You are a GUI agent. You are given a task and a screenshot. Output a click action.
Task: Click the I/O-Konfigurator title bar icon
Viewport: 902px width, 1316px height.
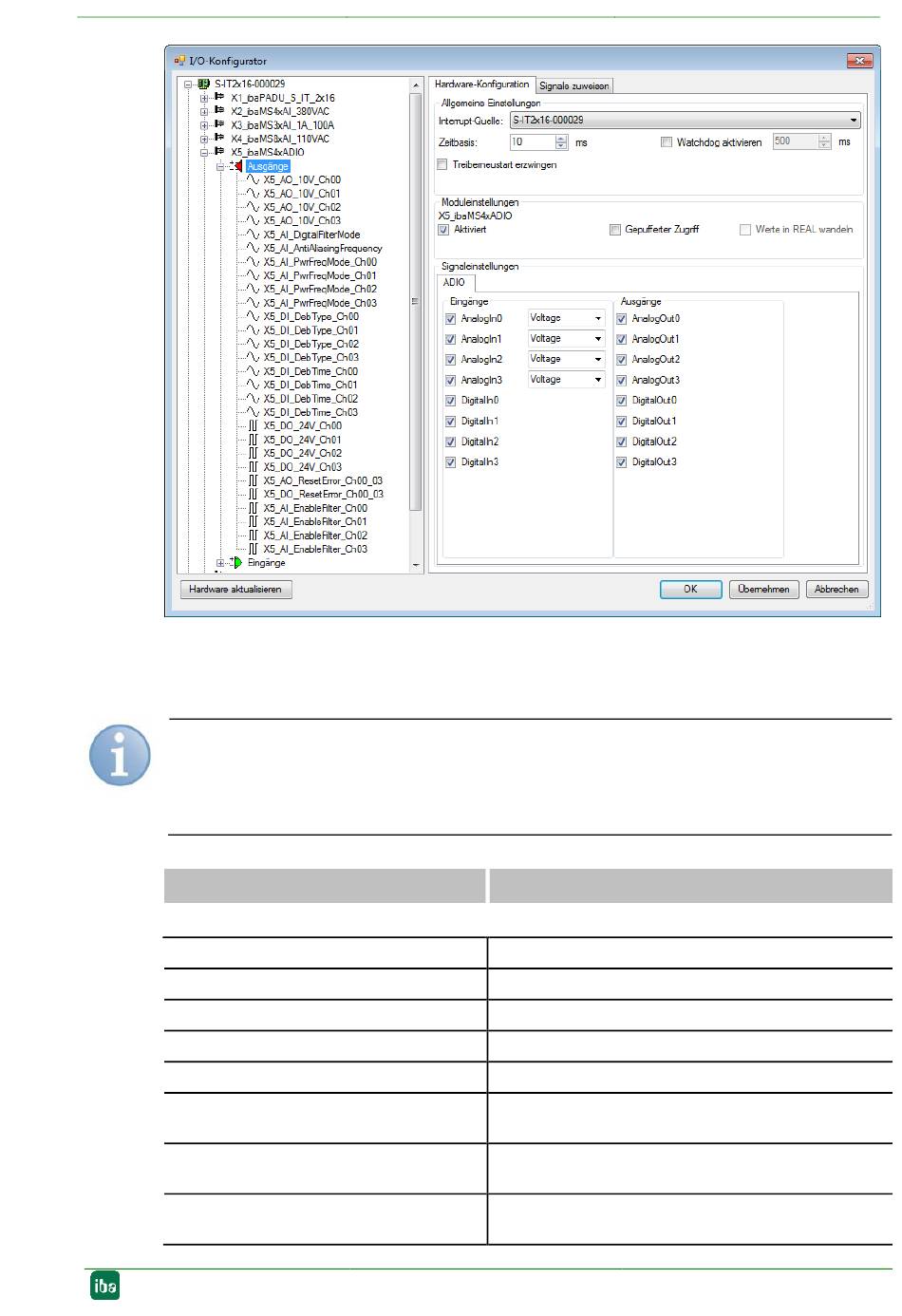tap(179, 61)
